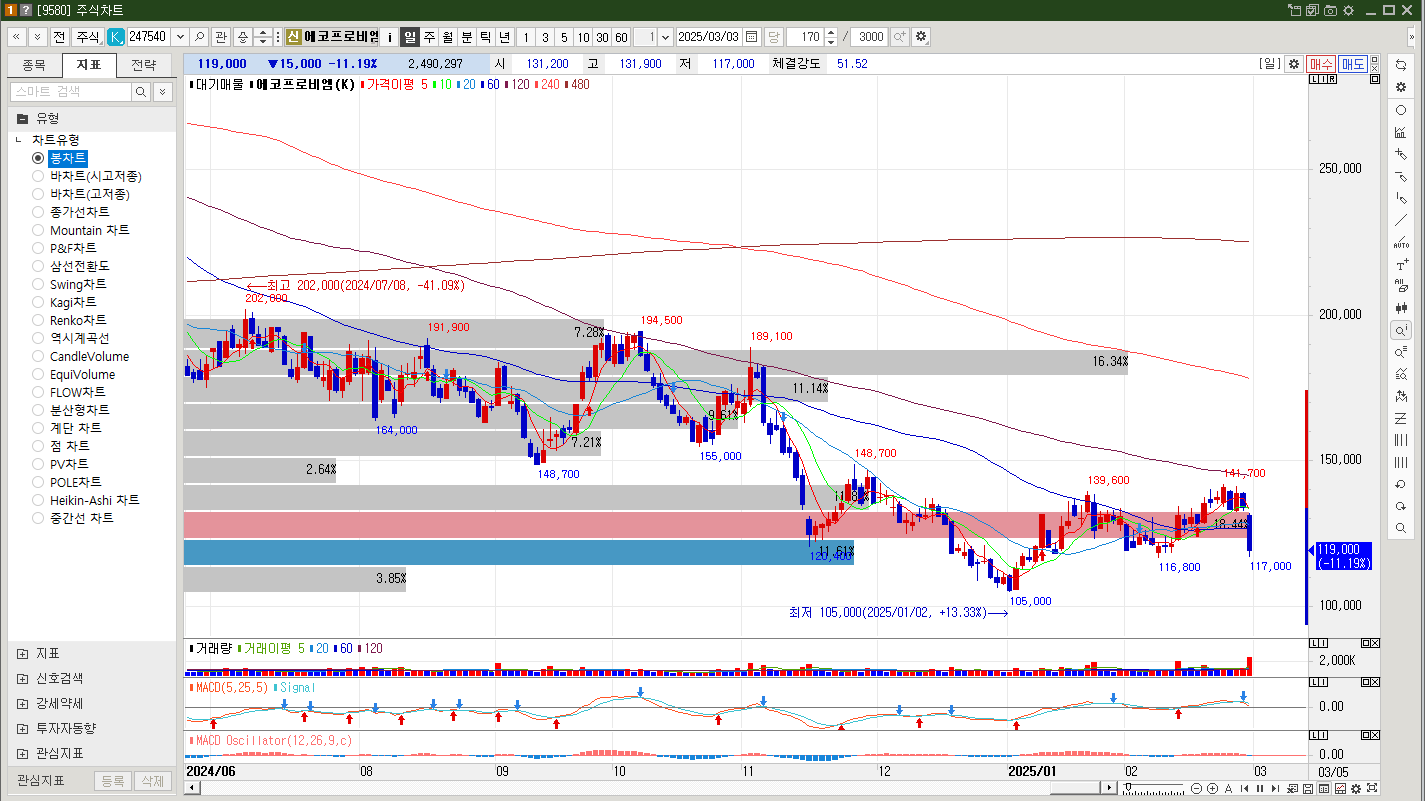This screenshot has width=1425, height=801.
Task: Expand the 지표 section in left panel
Action: coord(23,653)
